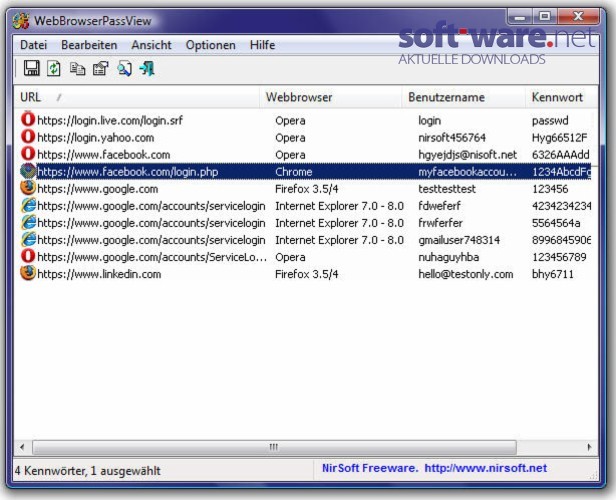616x500 pixels.
Task: Click the Firefox icon beside www.google.com row
Action: click(x=28, y=188)
